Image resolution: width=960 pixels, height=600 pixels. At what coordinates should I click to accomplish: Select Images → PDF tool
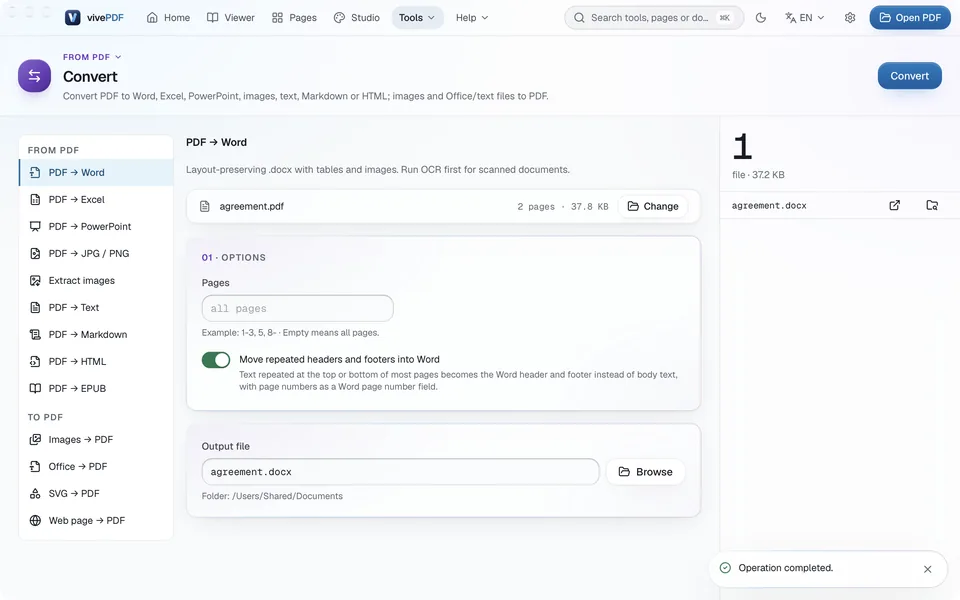96,440
